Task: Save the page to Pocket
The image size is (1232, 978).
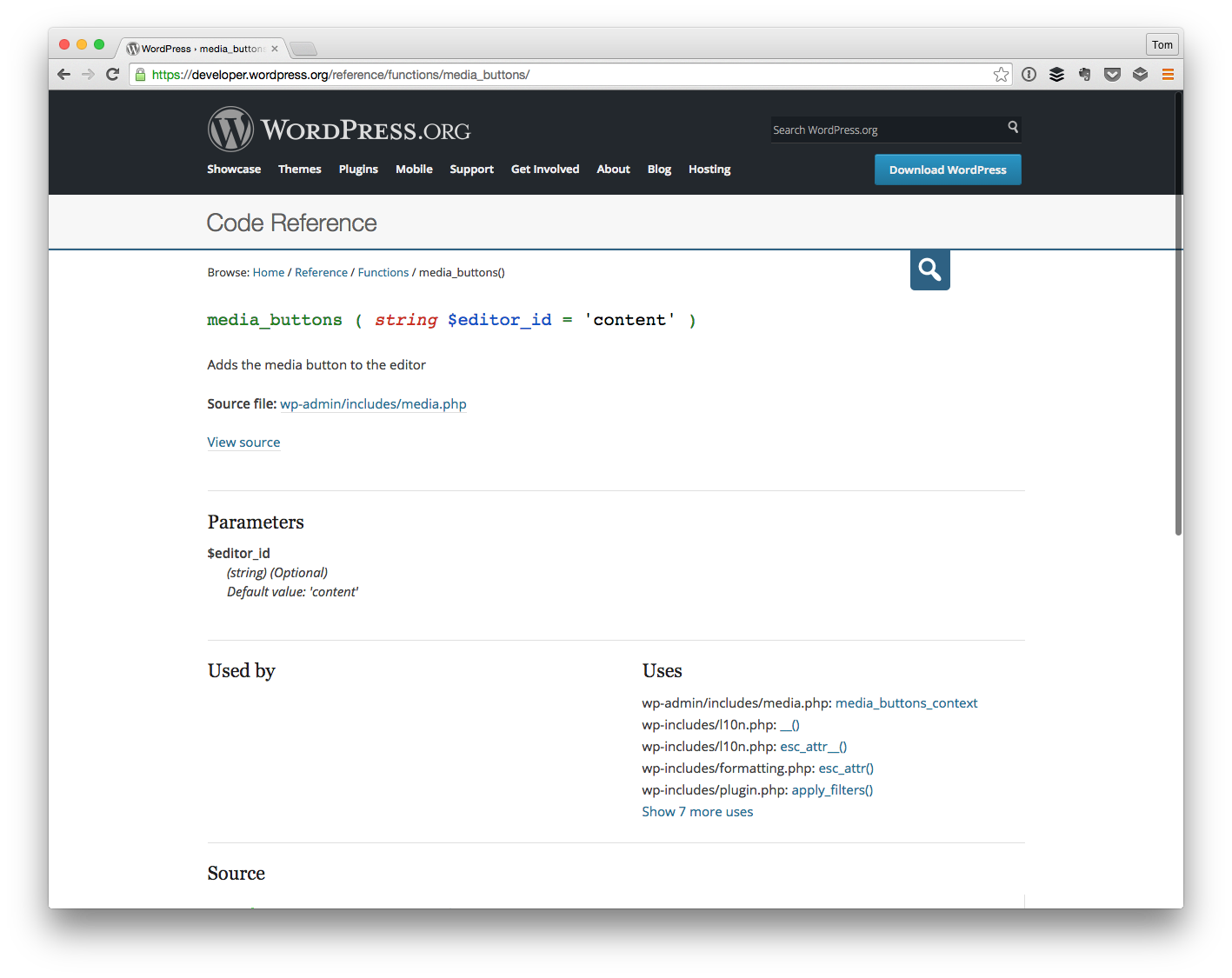Action: tap(1112, 74)
